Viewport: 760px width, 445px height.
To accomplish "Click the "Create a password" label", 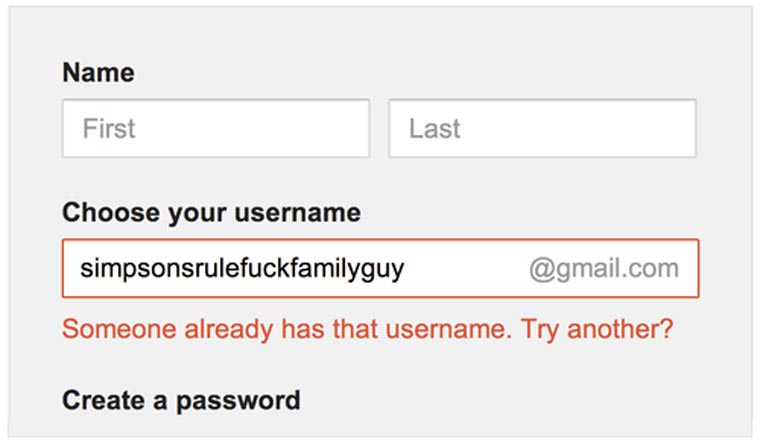I will tap(181, 400).
